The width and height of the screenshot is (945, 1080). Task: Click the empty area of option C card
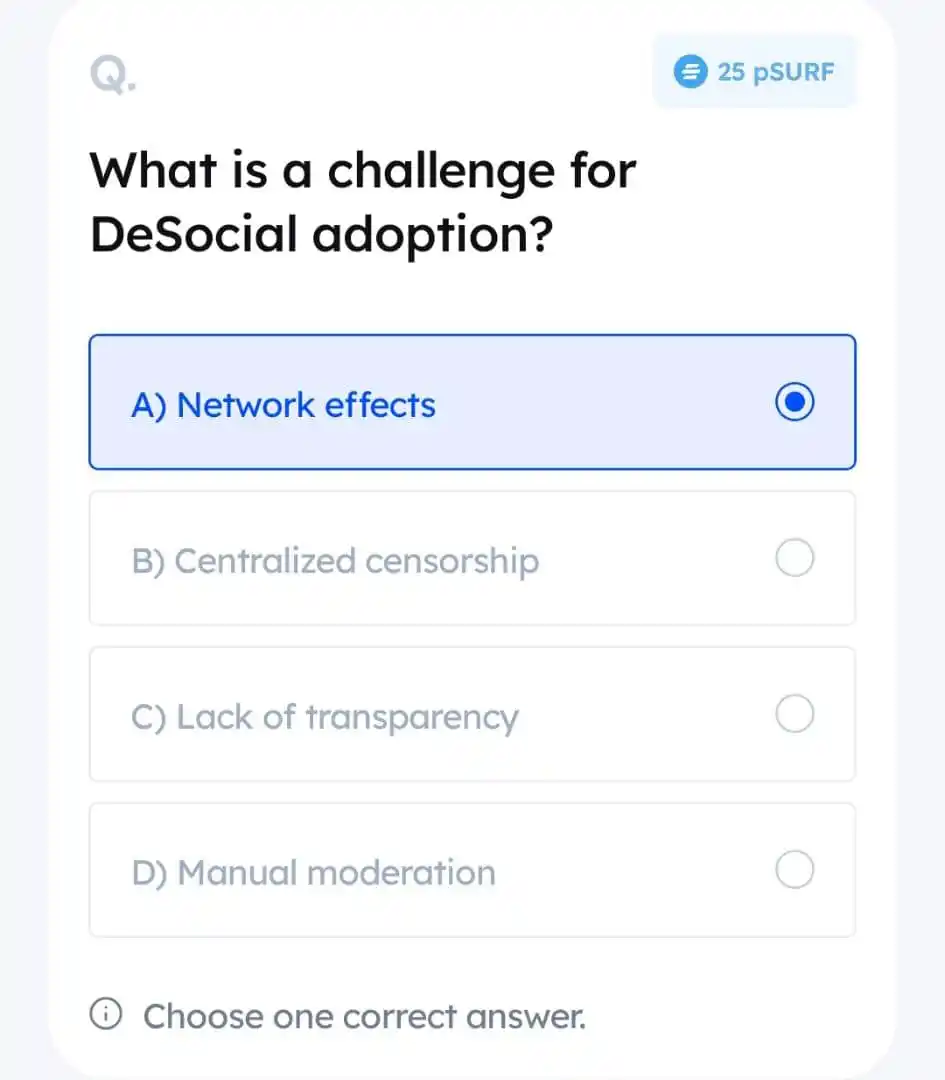[647, 714]
